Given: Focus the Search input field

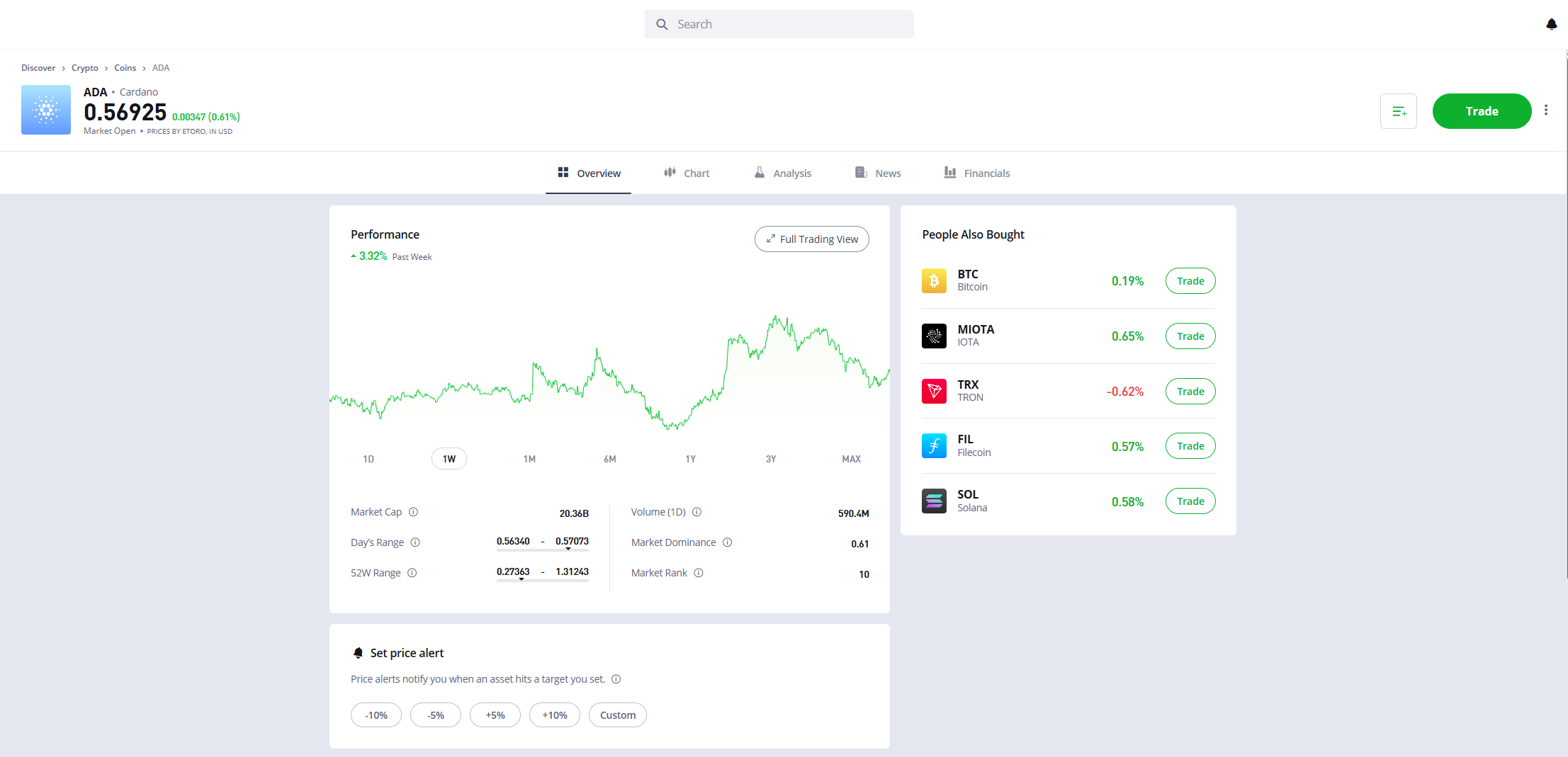Looking at the screenshot, I should 779,24.
